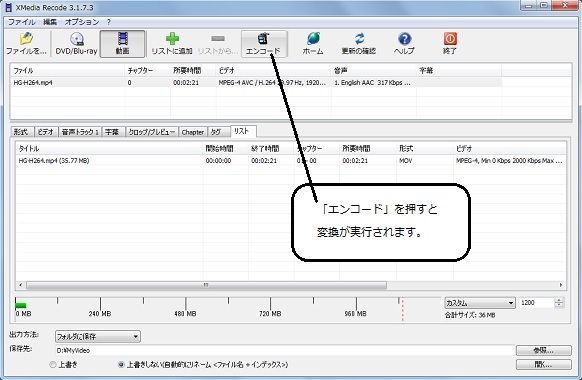Click the top list ビデオ column header
This screenshot has width=582, height=380.
pyautogui.click(x=274, y=71)
